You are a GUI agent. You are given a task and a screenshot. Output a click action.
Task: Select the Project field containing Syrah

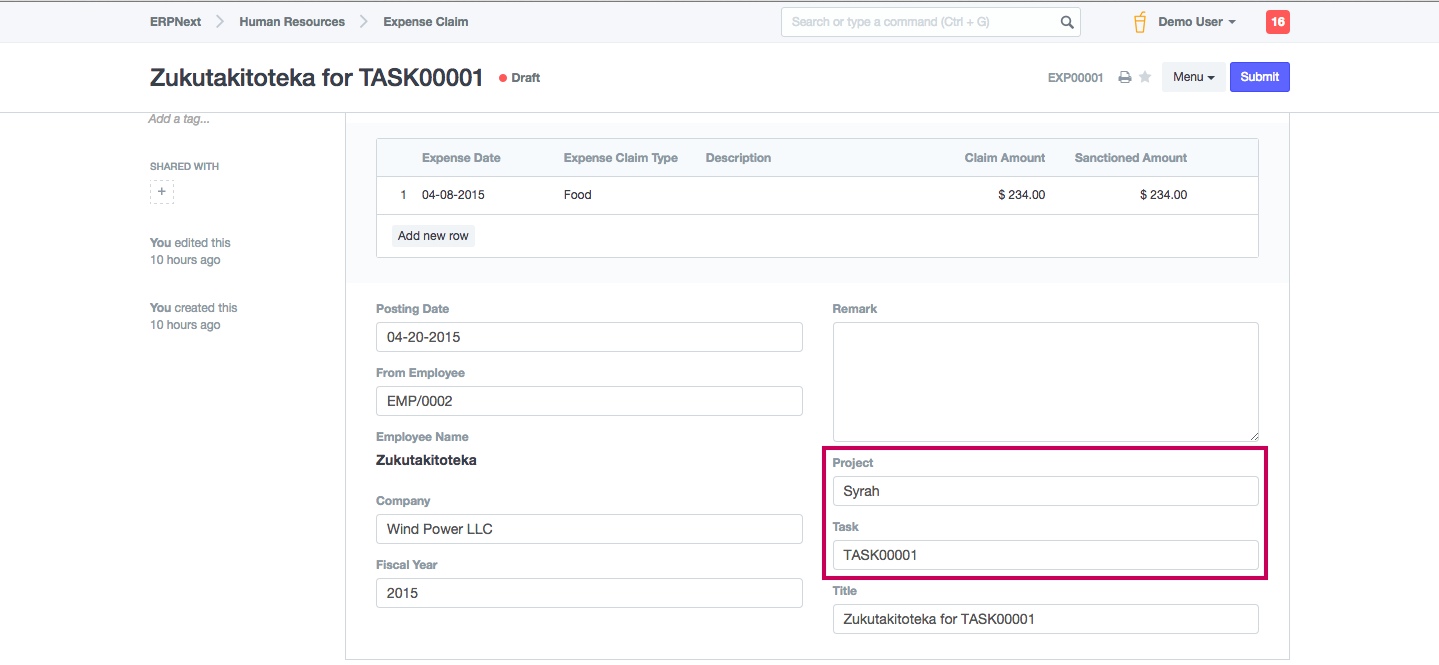(x=1045, y=491)
